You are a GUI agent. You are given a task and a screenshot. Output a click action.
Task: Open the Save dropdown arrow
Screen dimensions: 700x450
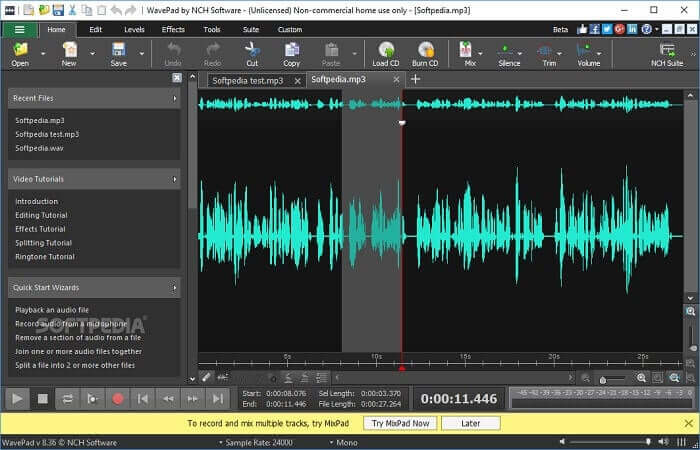pyautogui.click(x=141, y=53)
